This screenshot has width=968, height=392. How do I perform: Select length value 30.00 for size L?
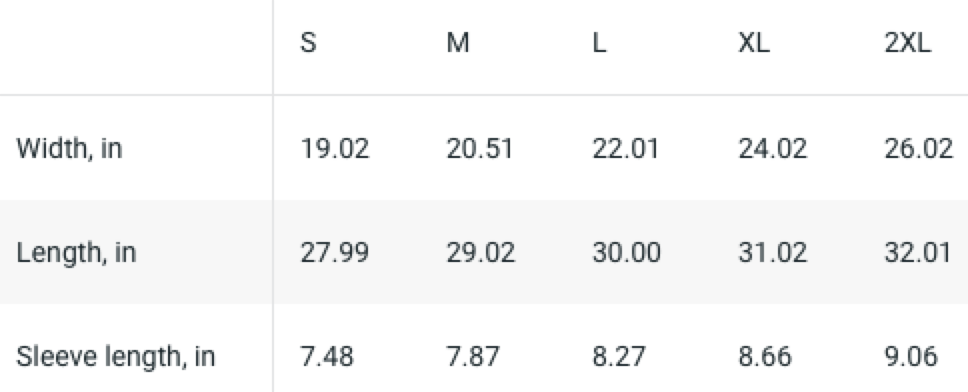627,252
